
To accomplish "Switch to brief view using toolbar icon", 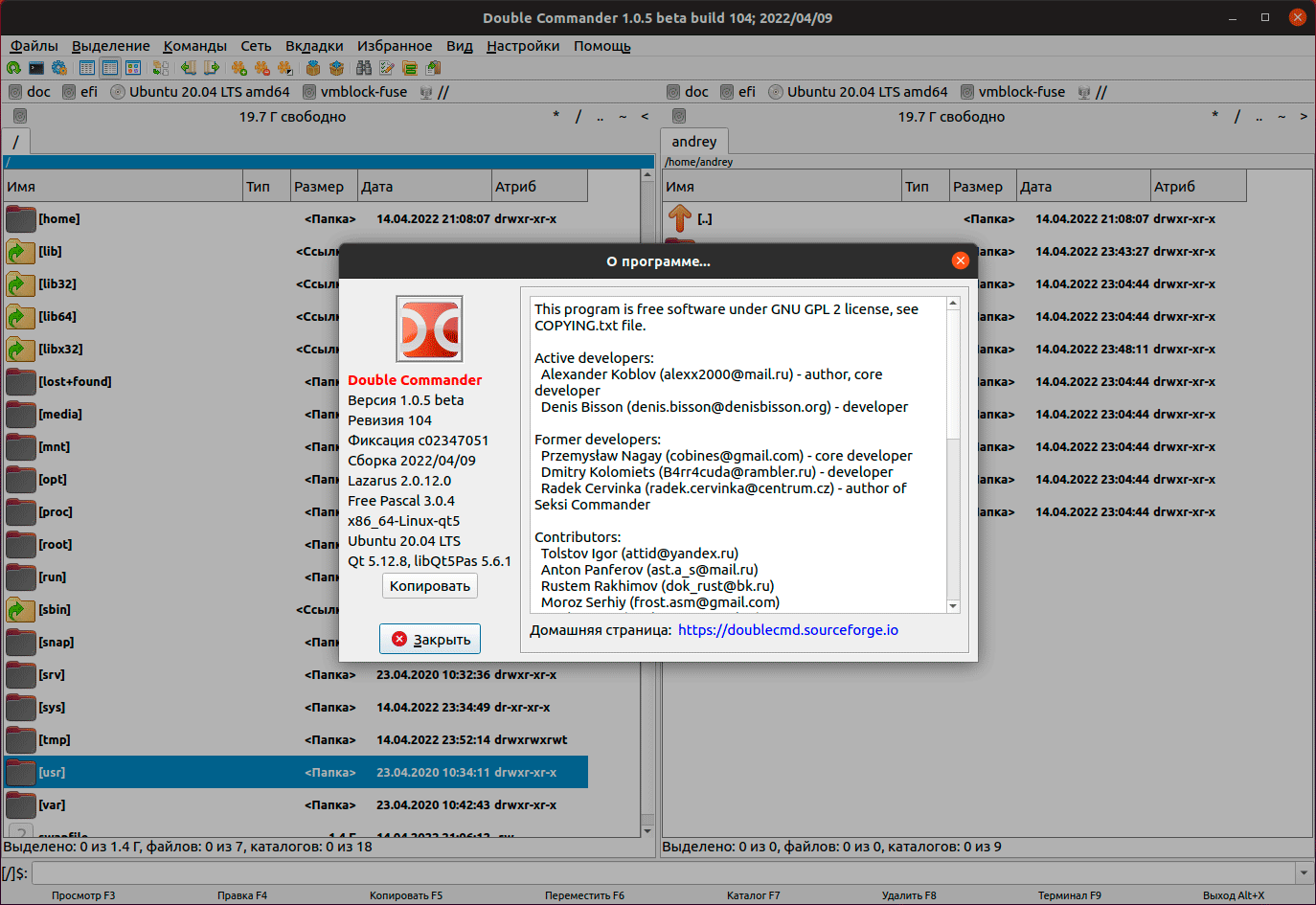I will click(x=87, y=68).
